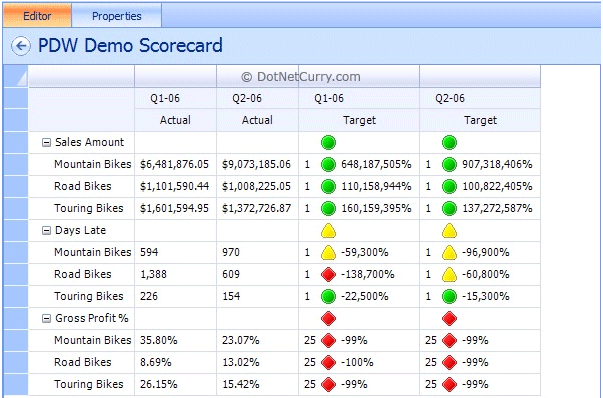Open the Properties tab
The height and width of the screenshot is (398, 603).
pyautogui.click(x=117, y=16)
